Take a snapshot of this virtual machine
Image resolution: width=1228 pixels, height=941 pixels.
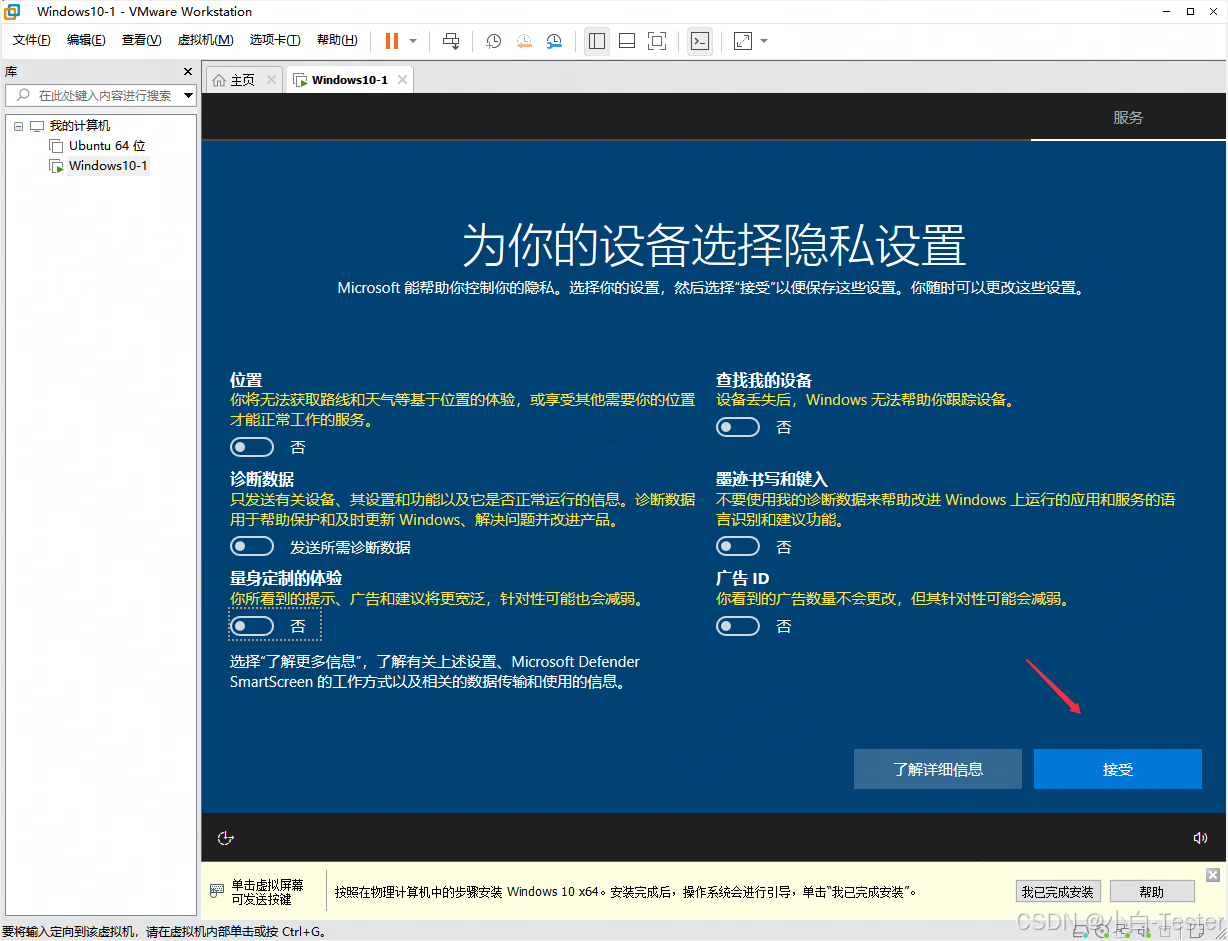[x=494, y=41]
